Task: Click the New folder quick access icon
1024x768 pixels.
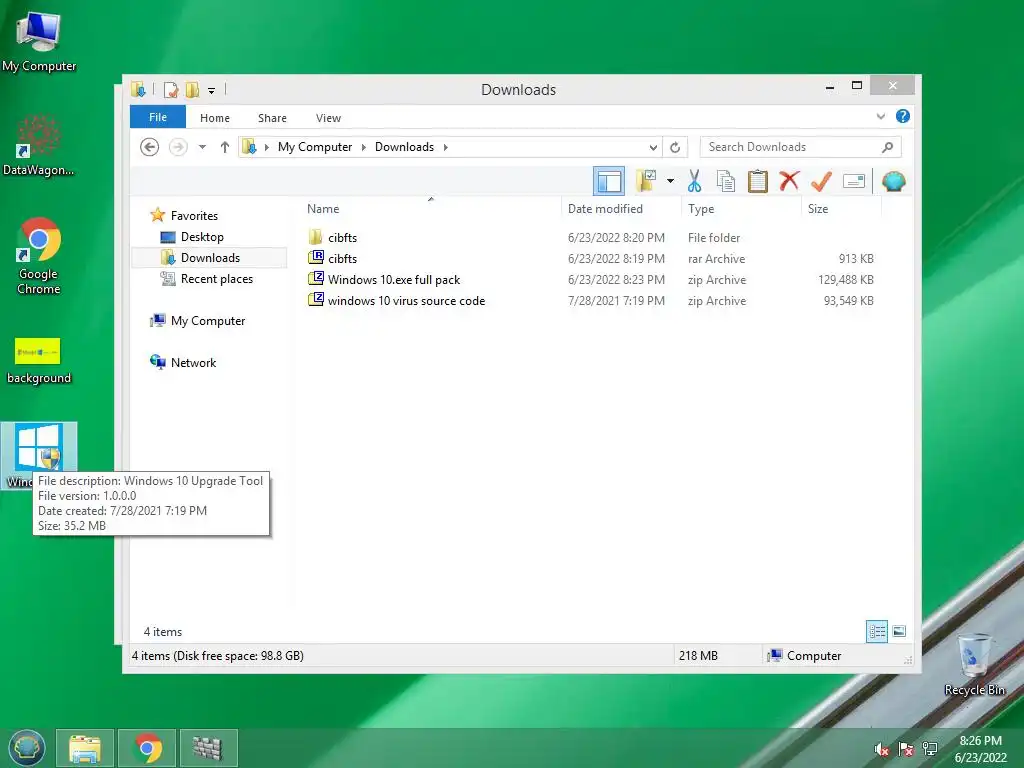Action: [193, 89]
